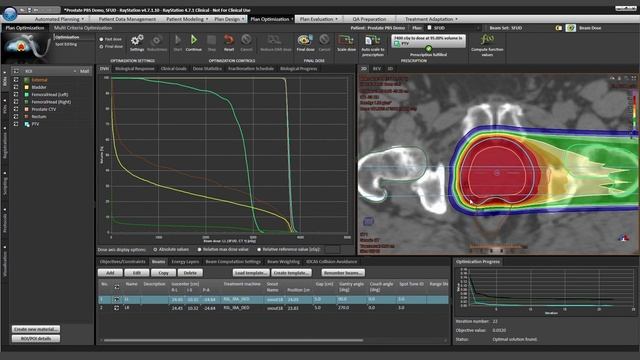Image resolution: width=640 pixels, height=360 pixels.
Task: Expand Treatment Adaptation dropdown arrow
Action: pos(456,19)
